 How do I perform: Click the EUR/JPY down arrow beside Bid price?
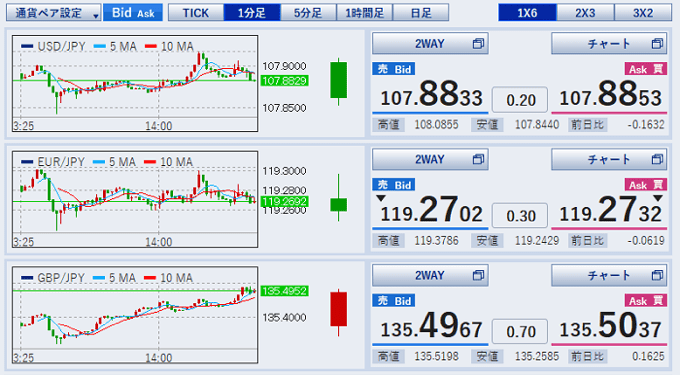point(381,198)
